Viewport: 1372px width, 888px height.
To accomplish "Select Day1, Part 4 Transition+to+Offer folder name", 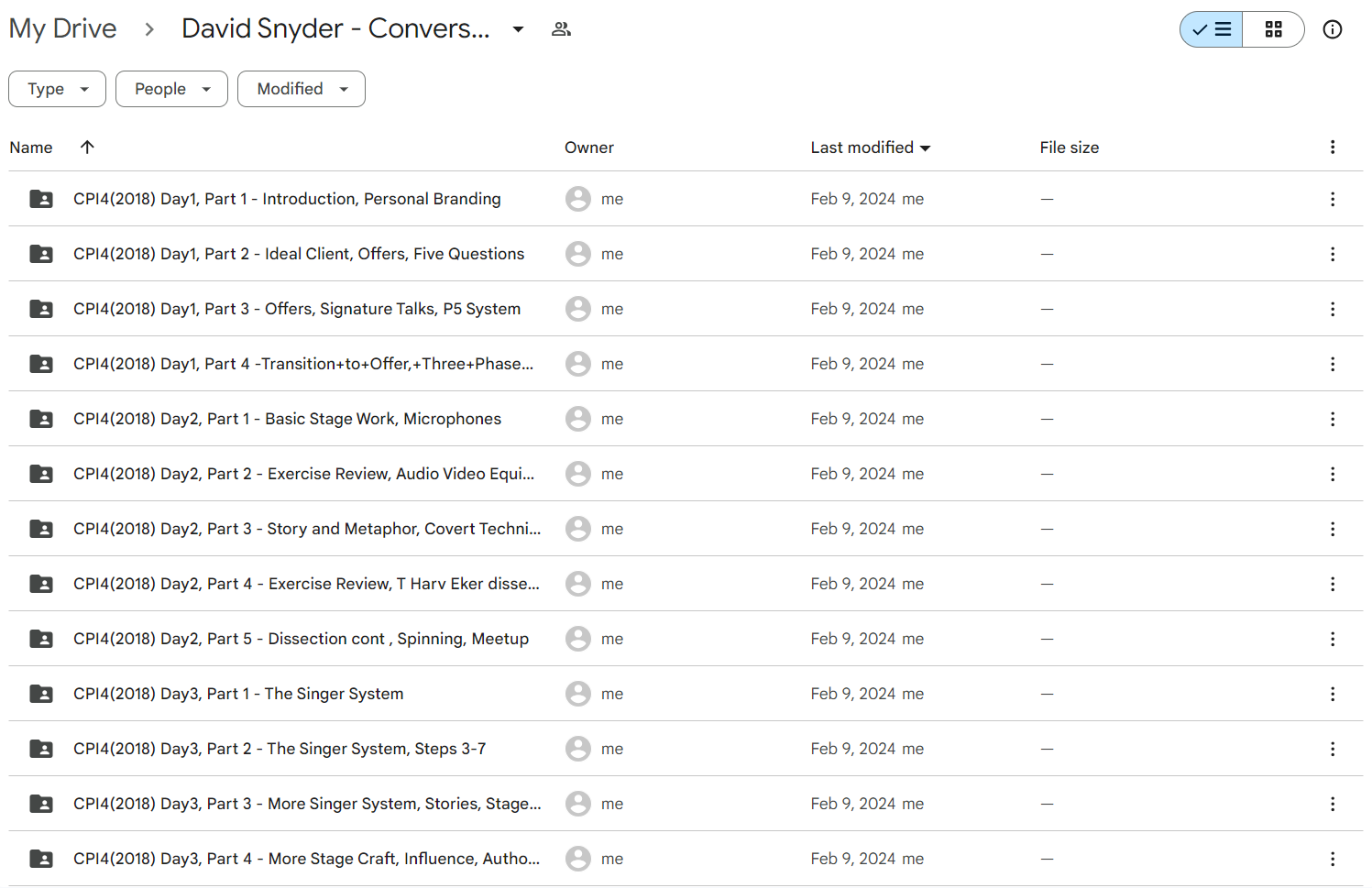I will pyautogui.click(x=303, y=364).
